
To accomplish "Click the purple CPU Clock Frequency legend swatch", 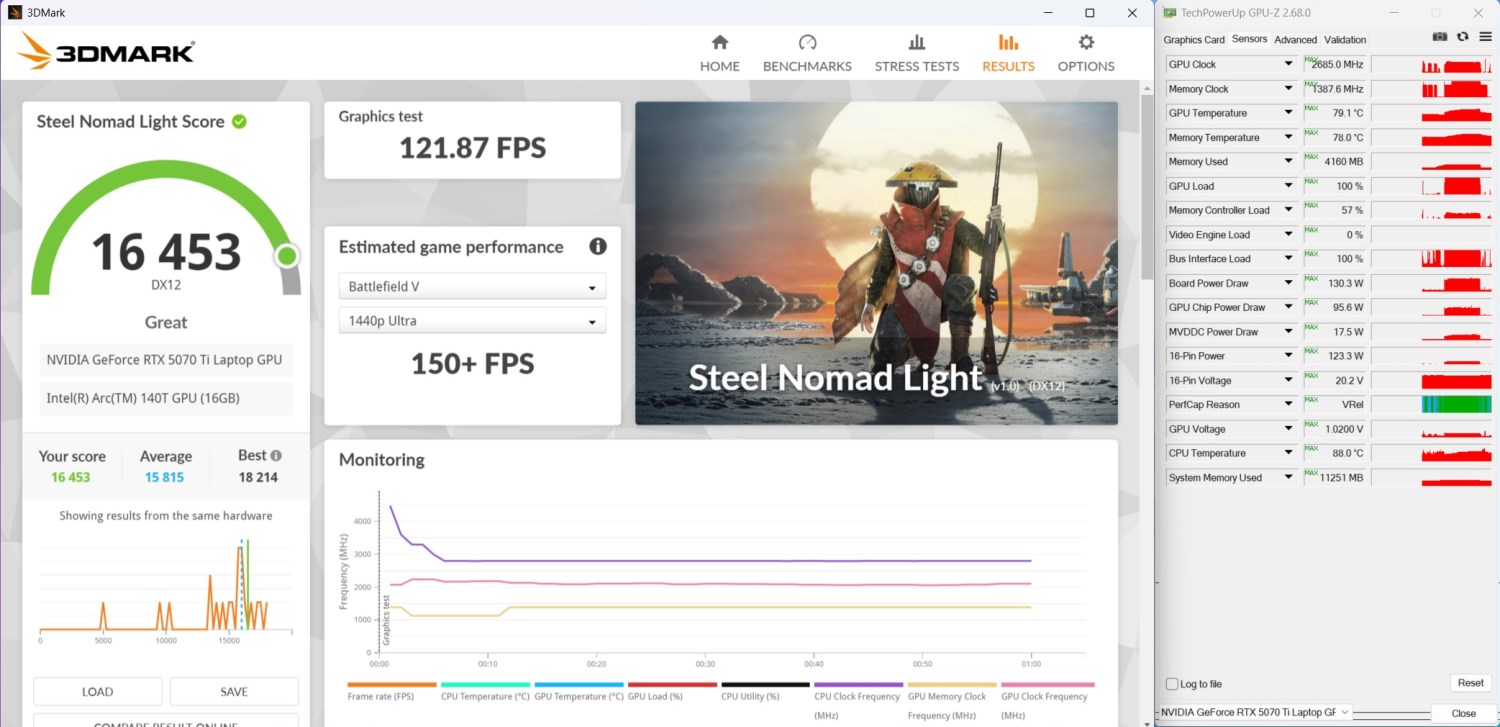I will (x=858, y=685).
